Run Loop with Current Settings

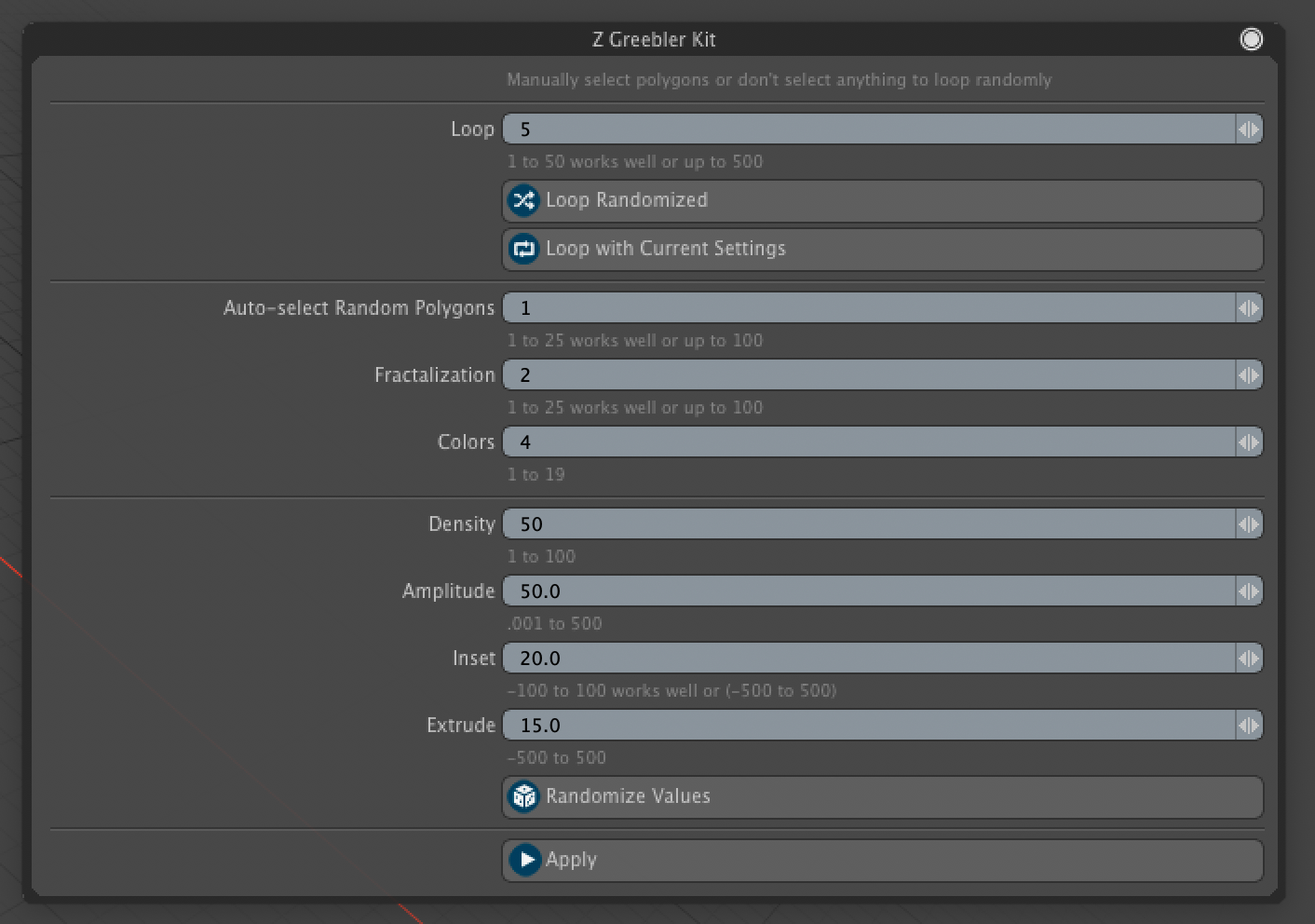883,249
